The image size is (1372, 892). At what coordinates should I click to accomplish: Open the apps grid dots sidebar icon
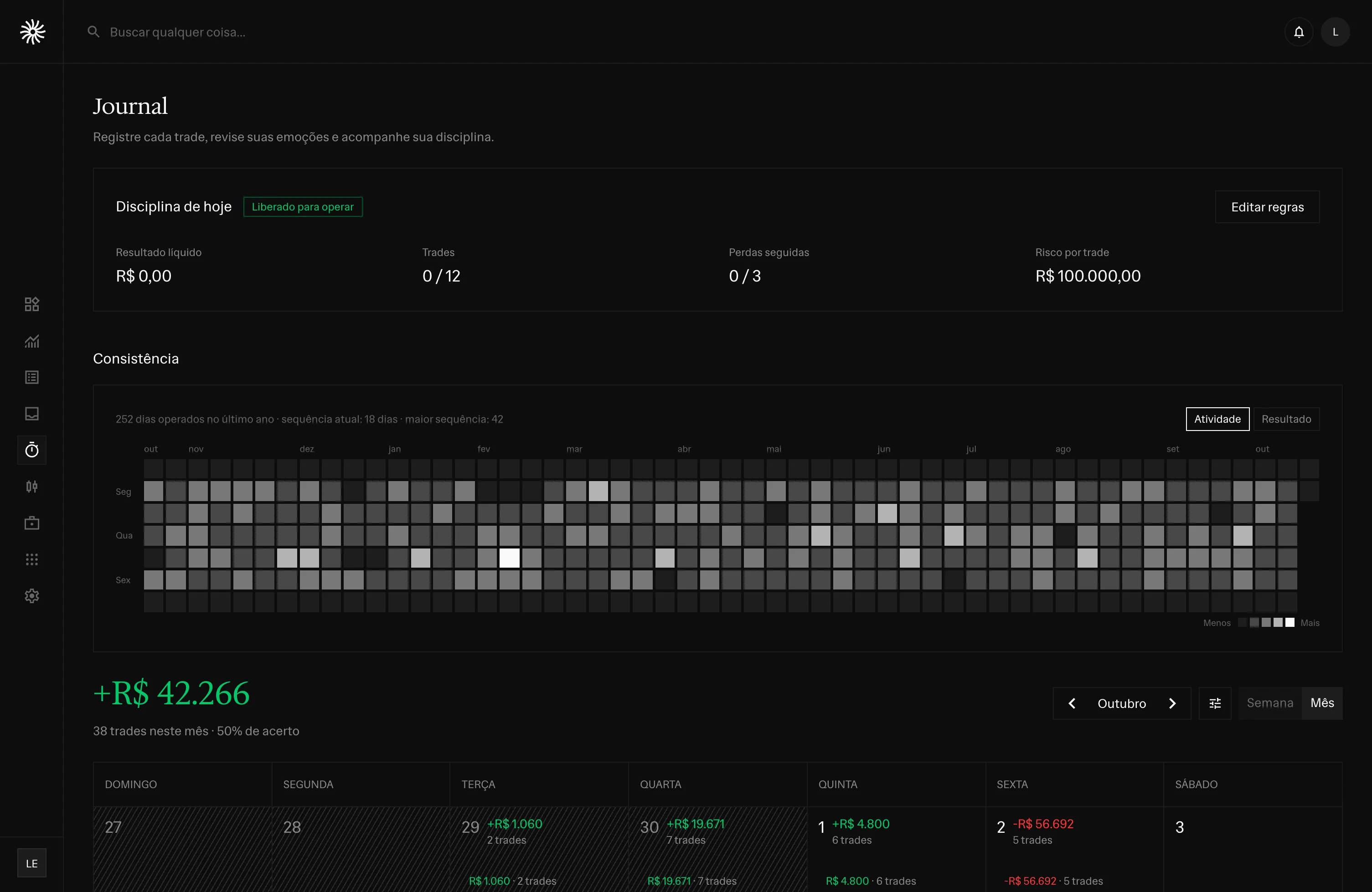coord(32,559)
